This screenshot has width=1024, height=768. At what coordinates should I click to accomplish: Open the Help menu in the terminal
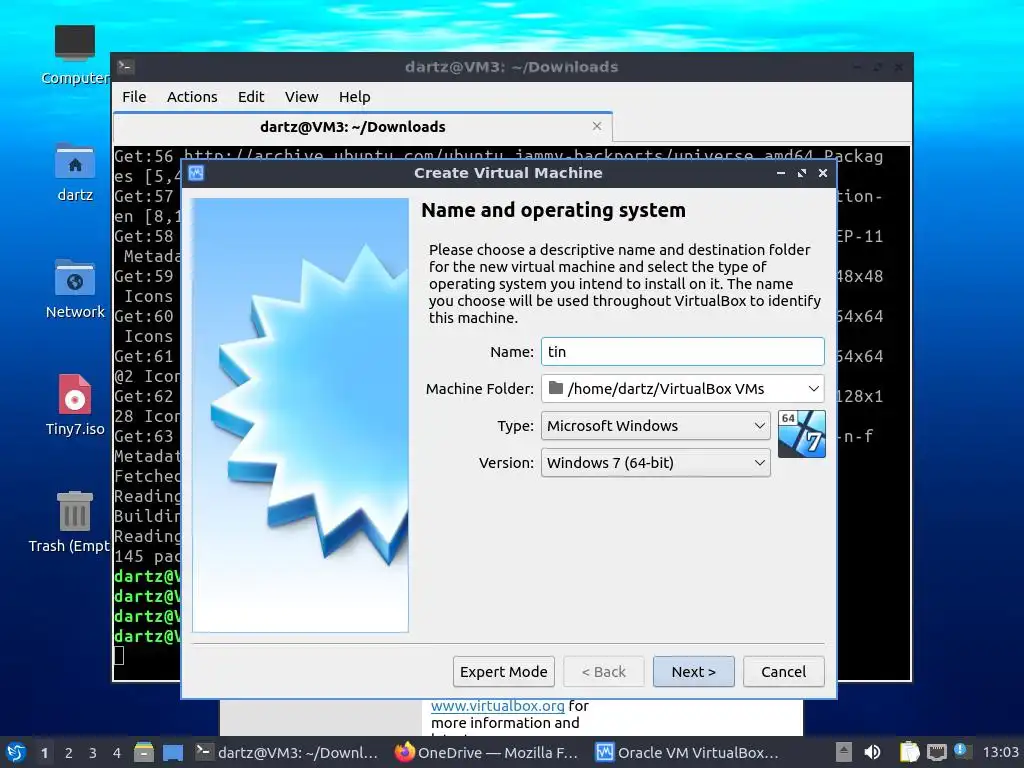point(355,97)
